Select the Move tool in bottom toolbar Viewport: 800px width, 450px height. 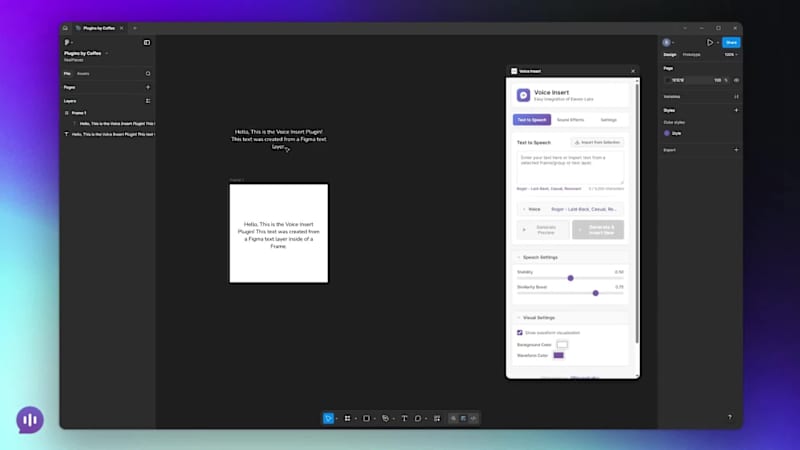(328, 418)
